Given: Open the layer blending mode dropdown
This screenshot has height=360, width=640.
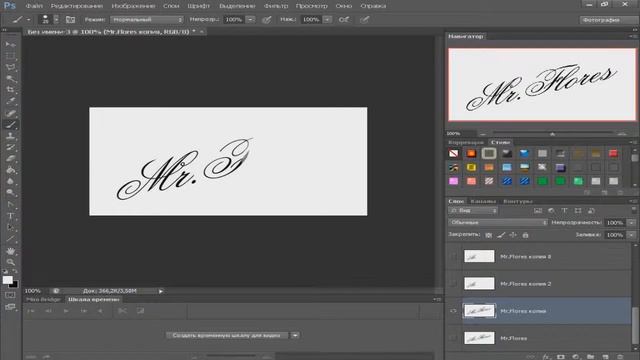Looking at the screenshot, I should coord(498,222).
